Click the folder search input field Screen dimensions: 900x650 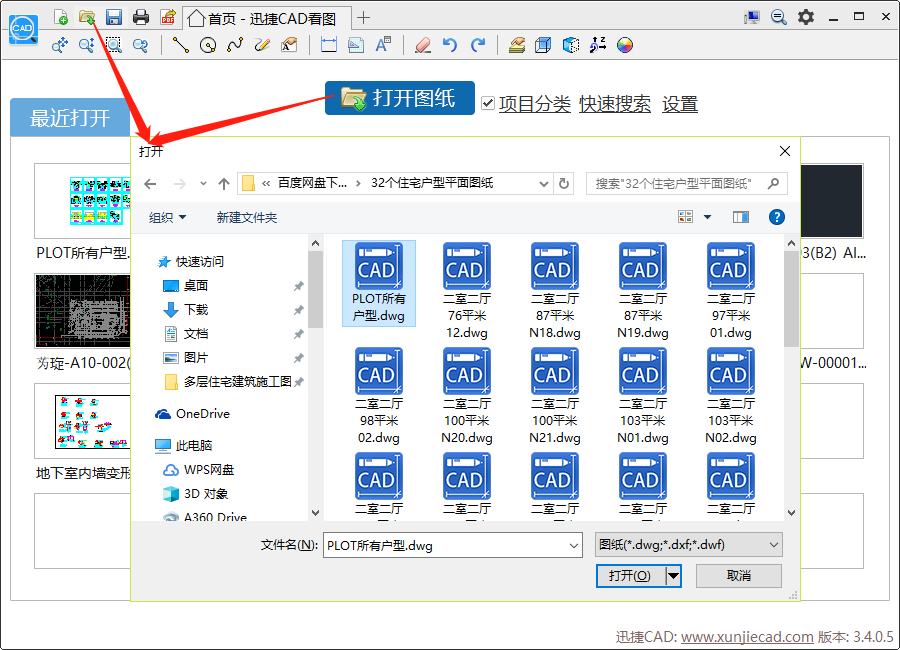686,184
